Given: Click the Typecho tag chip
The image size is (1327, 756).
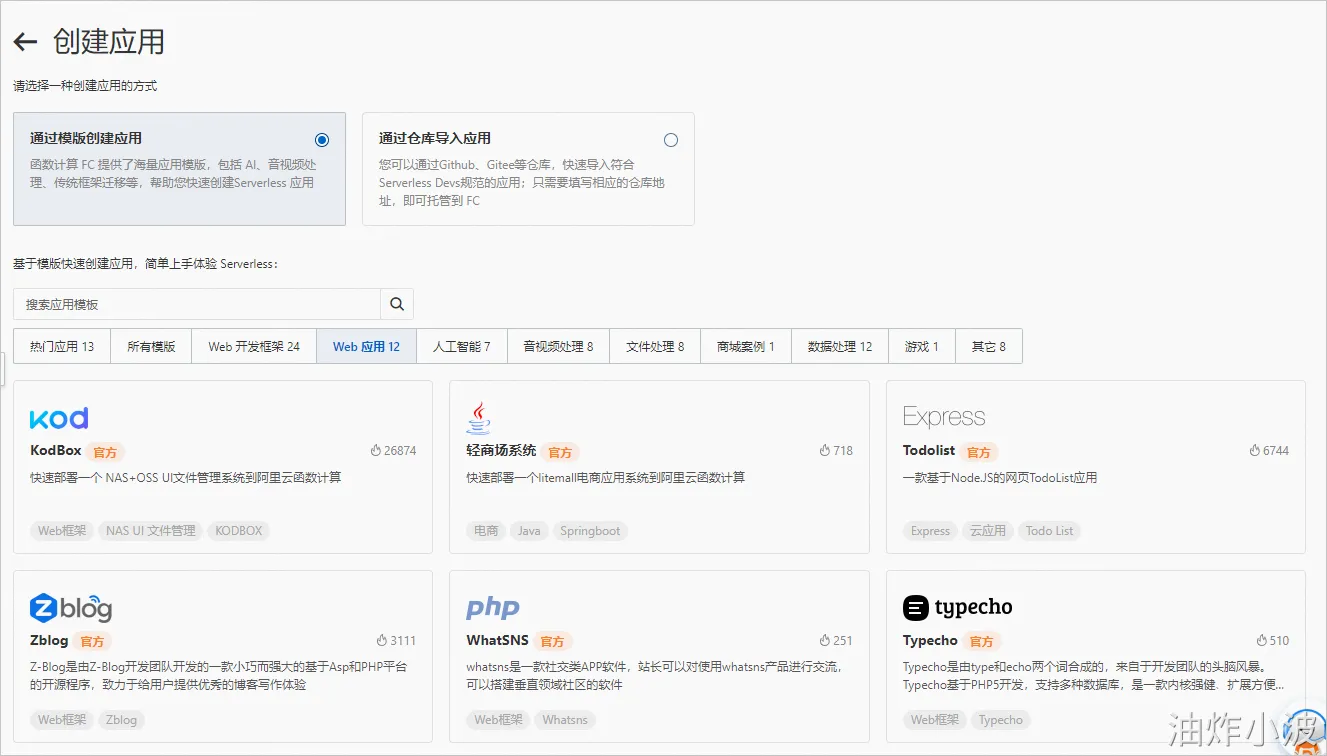Looking at the screenshot, I should tap(1001, 720).
